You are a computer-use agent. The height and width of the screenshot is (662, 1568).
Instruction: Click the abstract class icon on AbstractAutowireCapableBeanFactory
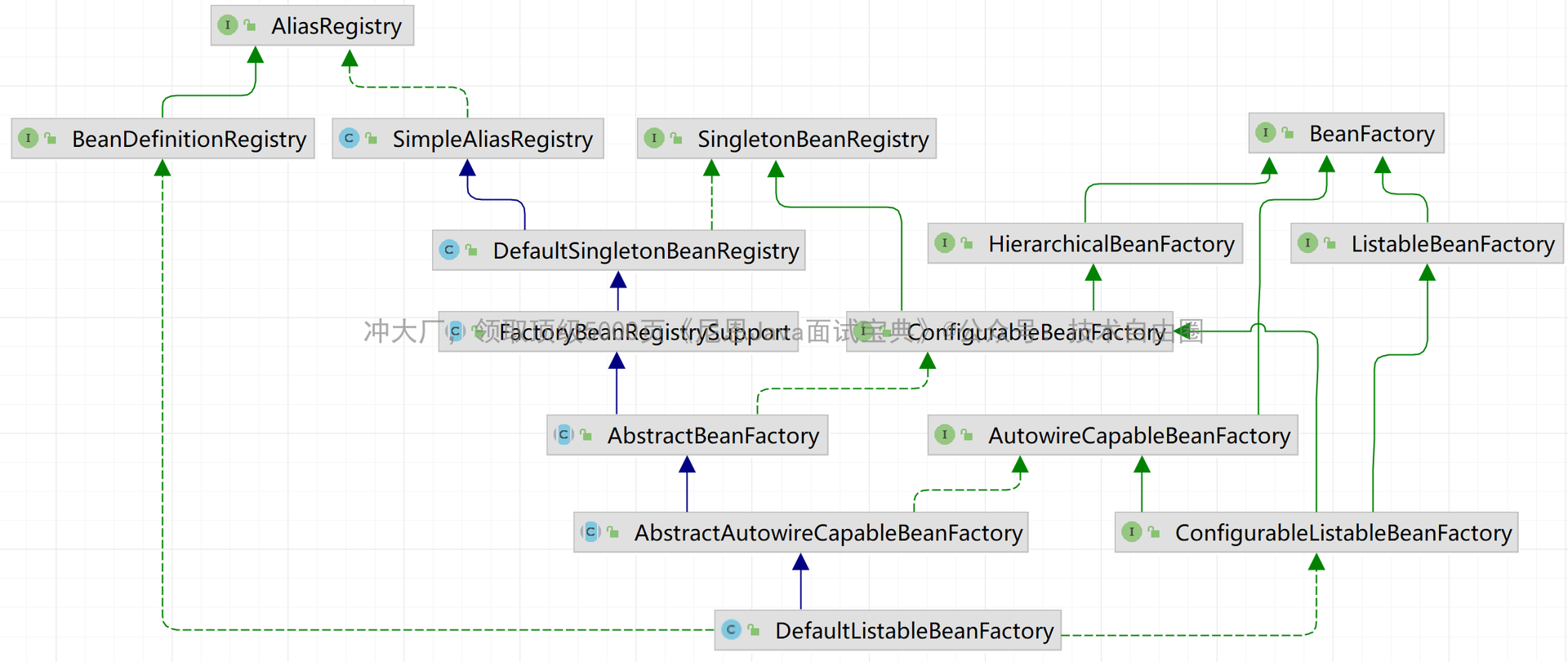click(x=590, y=532)
